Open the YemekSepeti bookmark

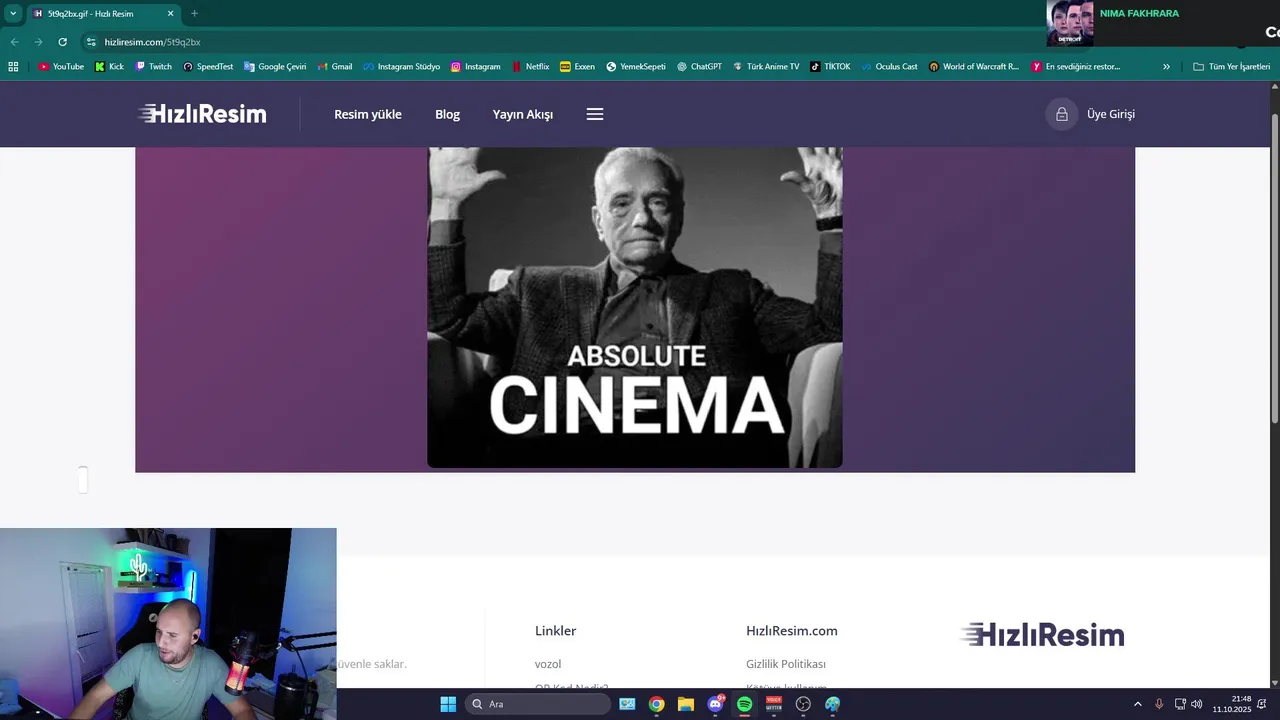(x=636, y=66)
